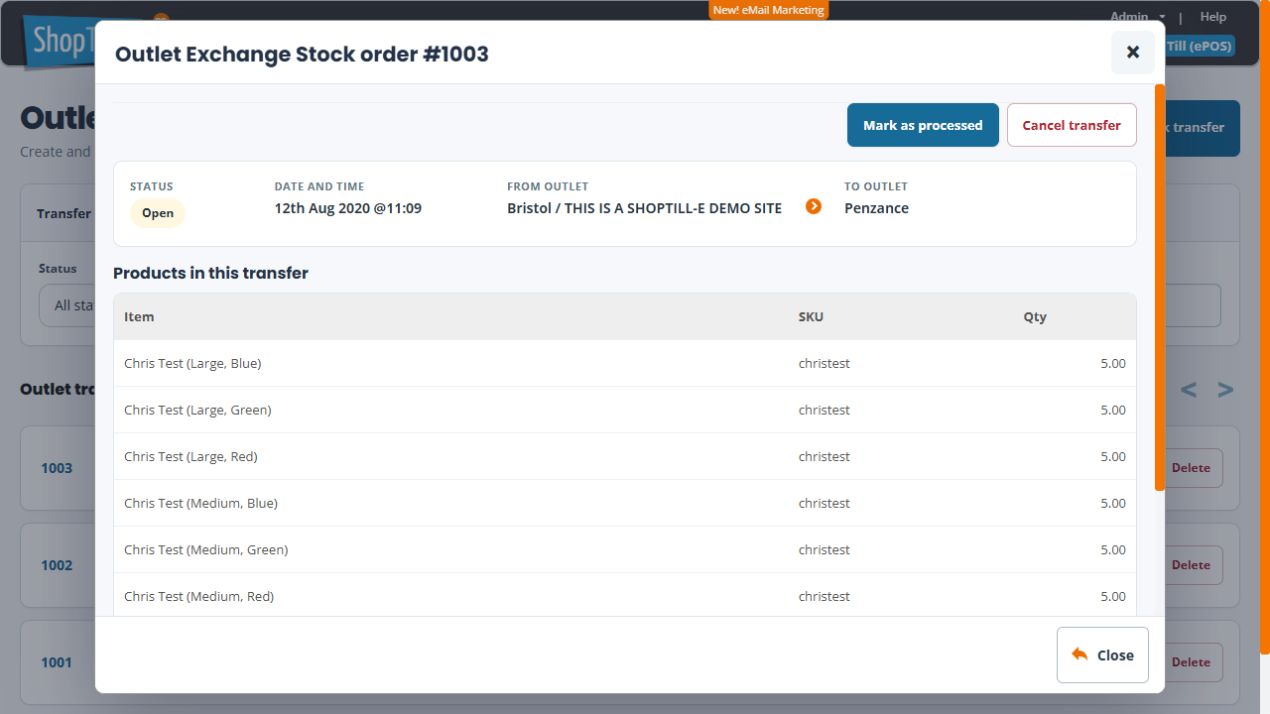1270x714 pixels.
Task: Open the Admin dropdown menu
Action: (x=1138, y=16)
